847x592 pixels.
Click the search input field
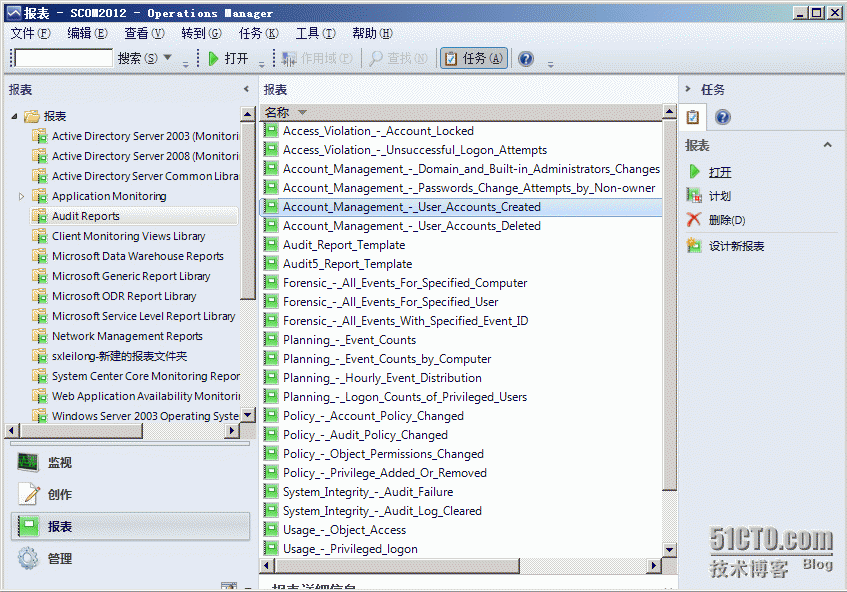click(64, 58)
